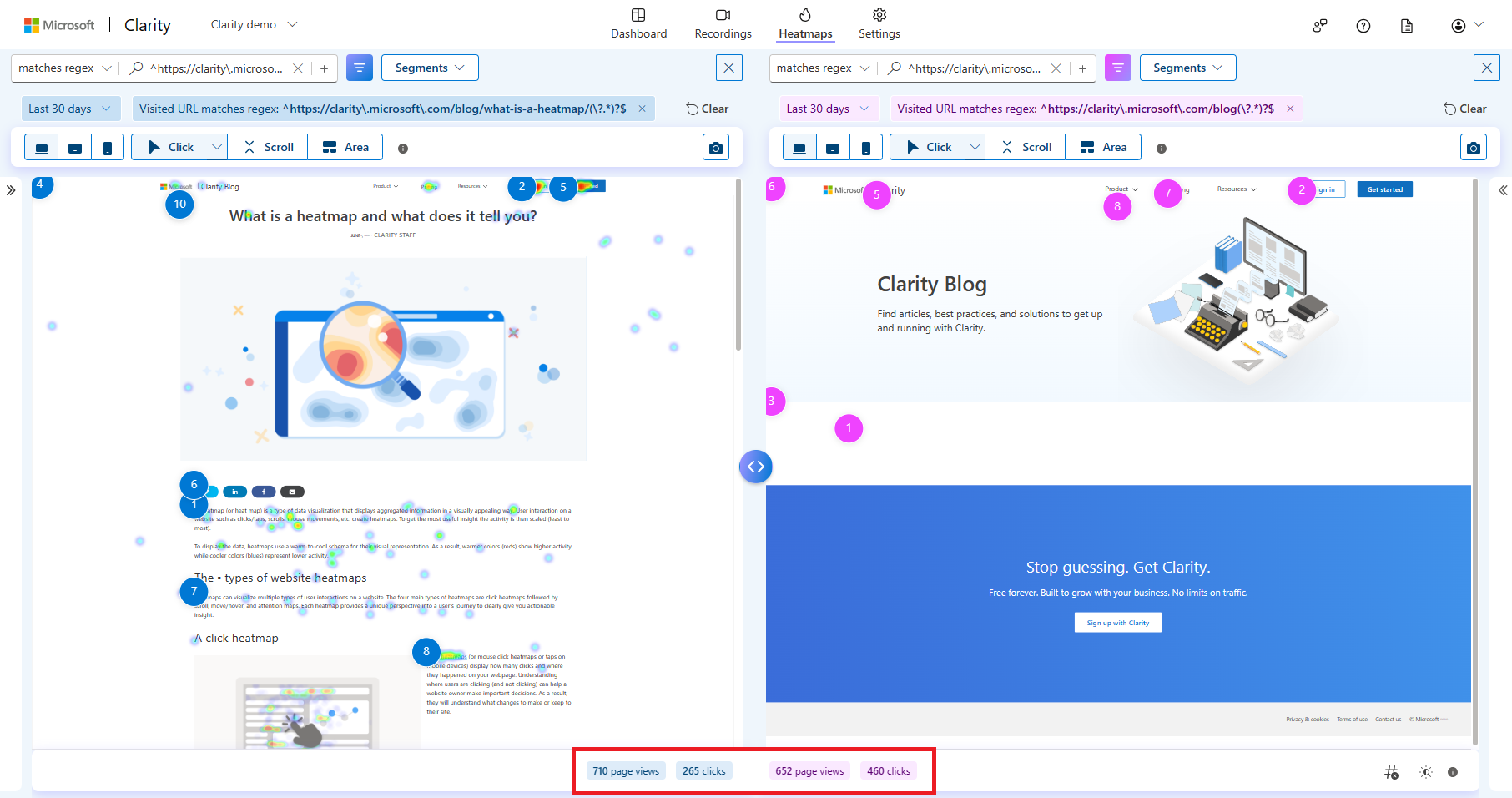Click the left heatmap vertical scrollbar
1512x798 pixels.
pyautogui.click(x=738, y=265)
